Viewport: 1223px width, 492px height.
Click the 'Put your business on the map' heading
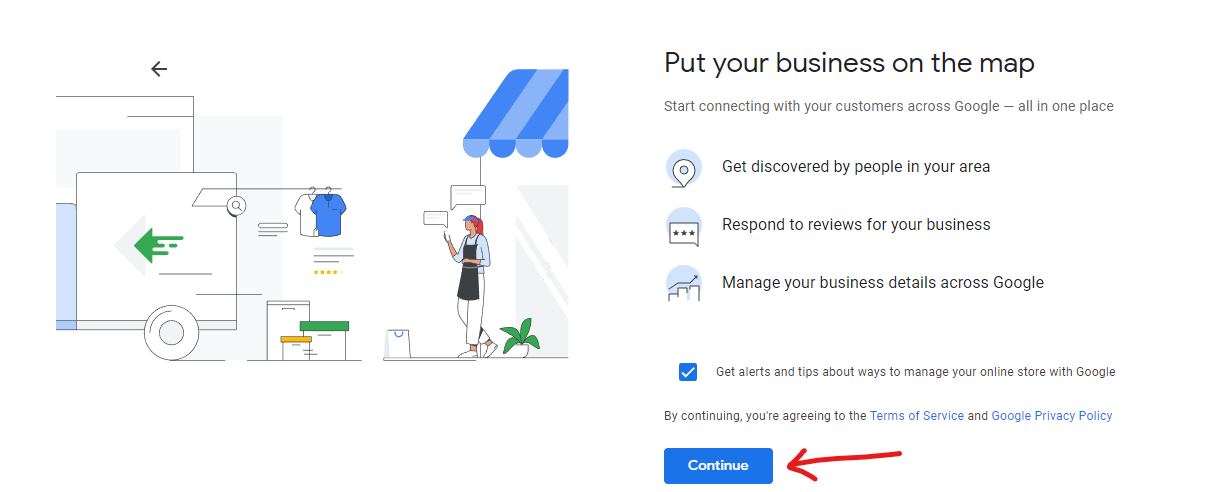click(849, 64)
